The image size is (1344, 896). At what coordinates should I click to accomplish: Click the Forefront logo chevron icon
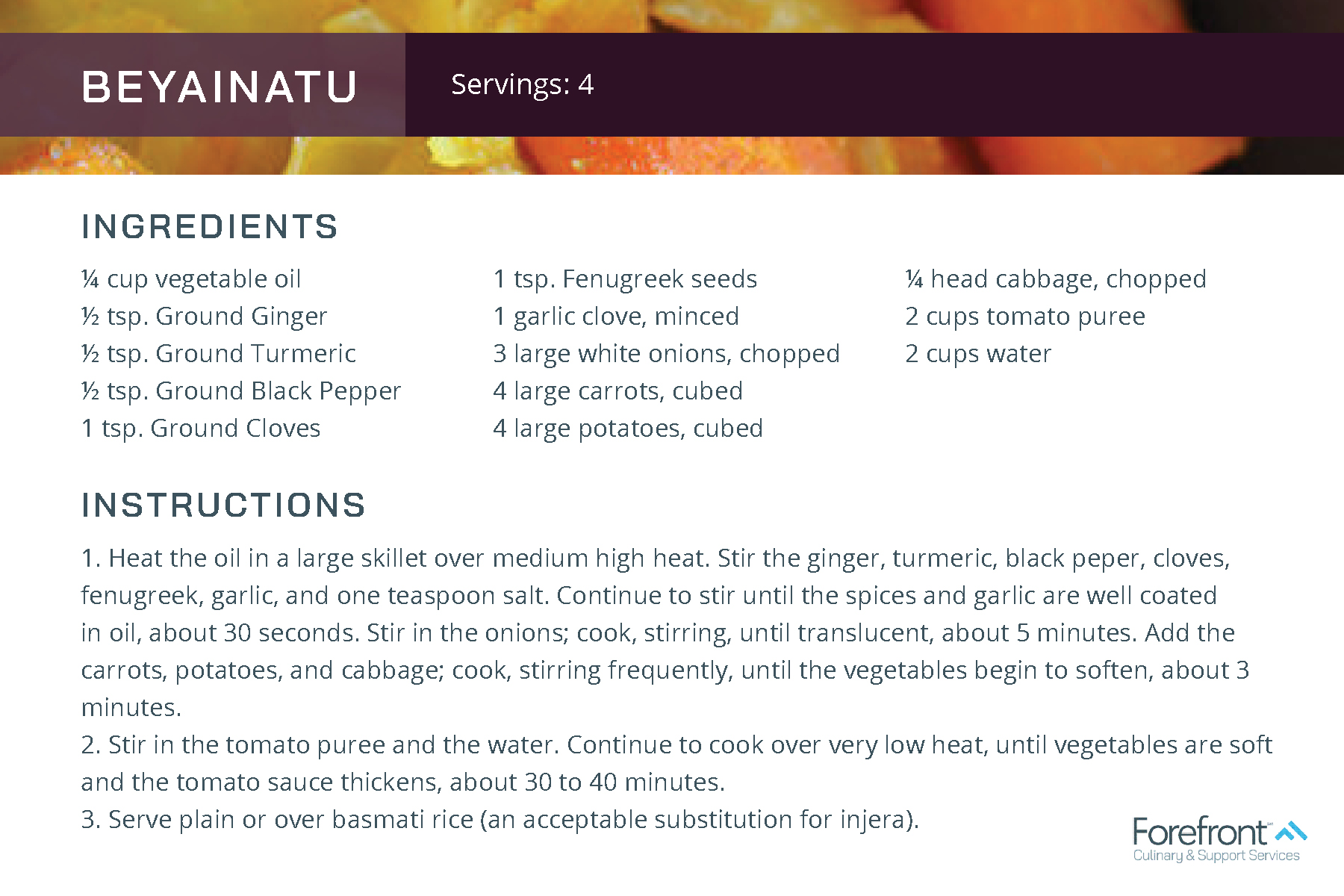pos(1291,831)
